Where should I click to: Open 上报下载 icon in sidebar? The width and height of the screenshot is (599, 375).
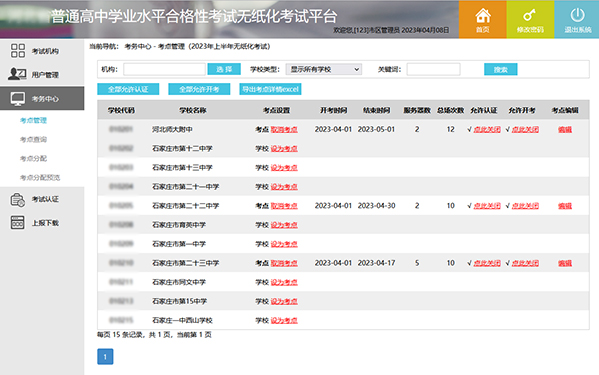point(18,223)
